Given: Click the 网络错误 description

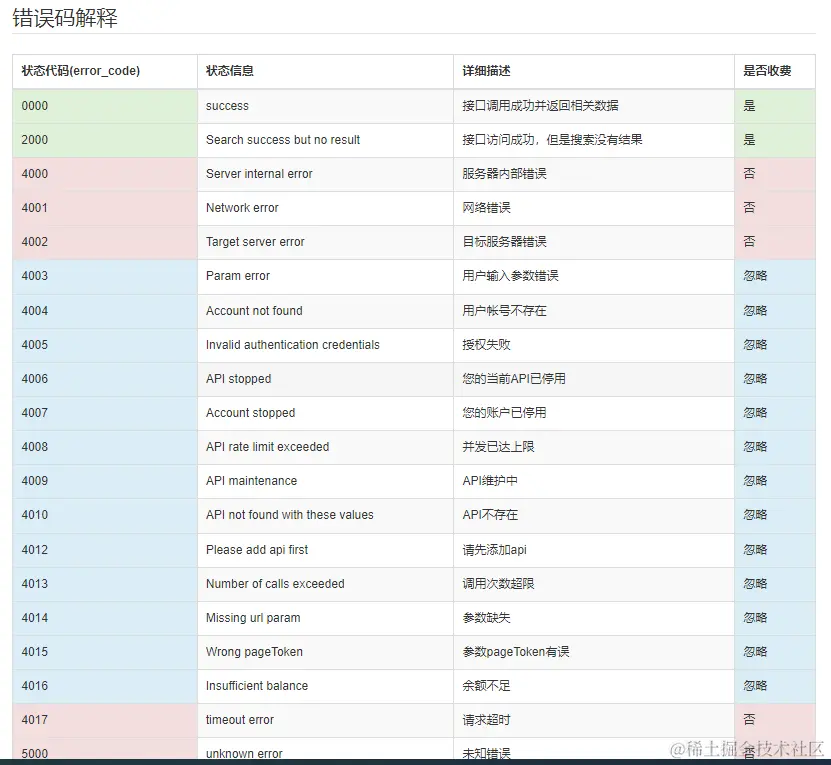Looking at the screenshot, I should tap(486, 208).
